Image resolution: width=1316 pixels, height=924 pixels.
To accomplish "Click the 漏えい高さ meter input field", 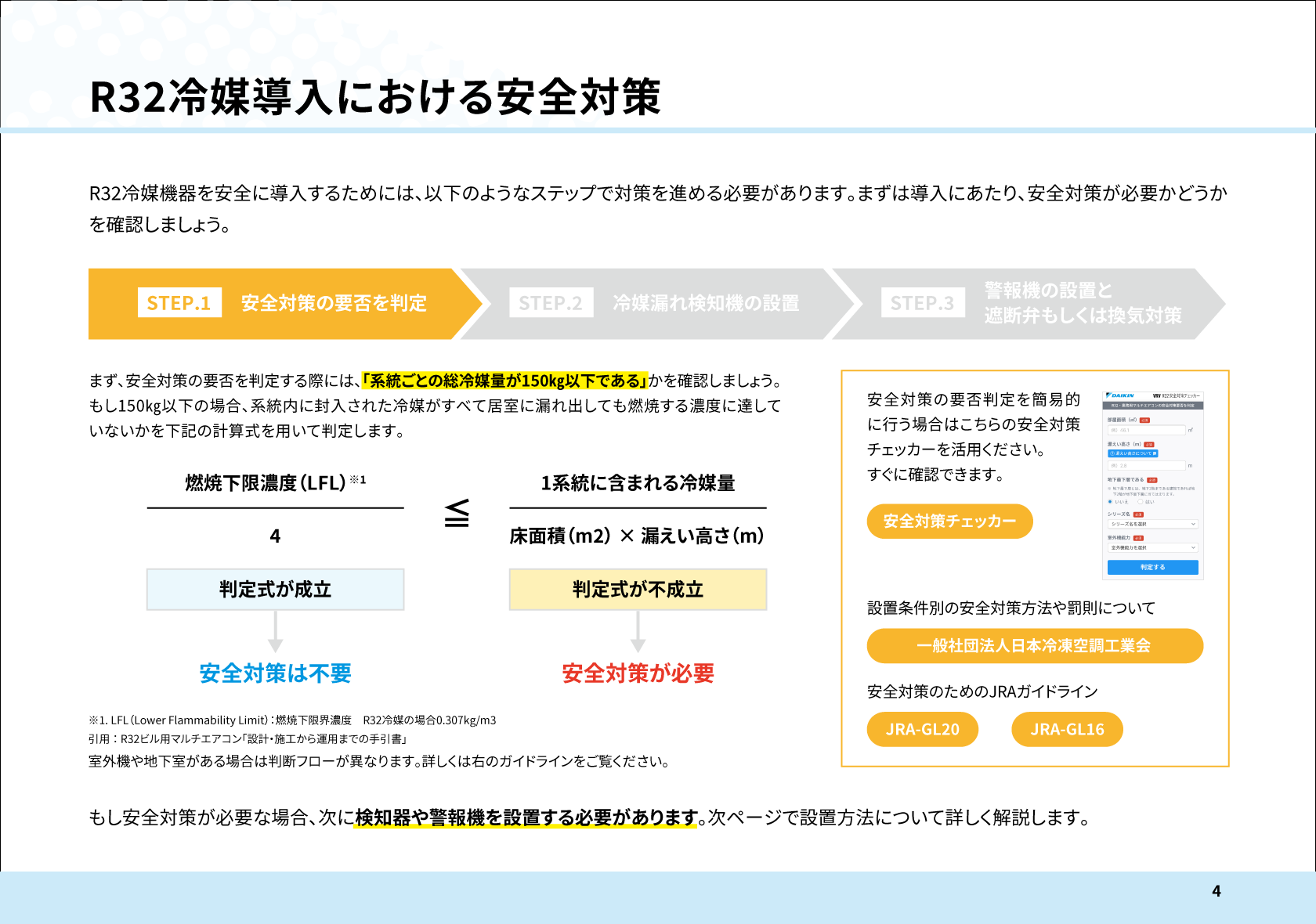I will tap(1146, 466).
